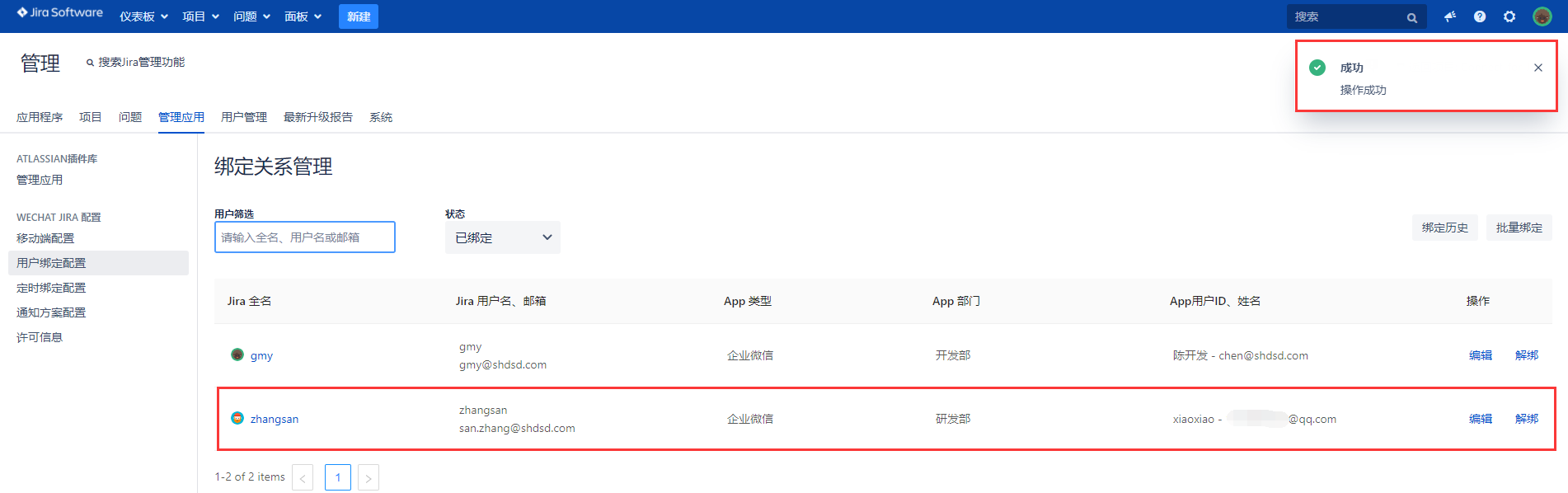Click the gmy user avatar icon
The width and height of the screenshot is (1568, 493).
click(237, 355)
